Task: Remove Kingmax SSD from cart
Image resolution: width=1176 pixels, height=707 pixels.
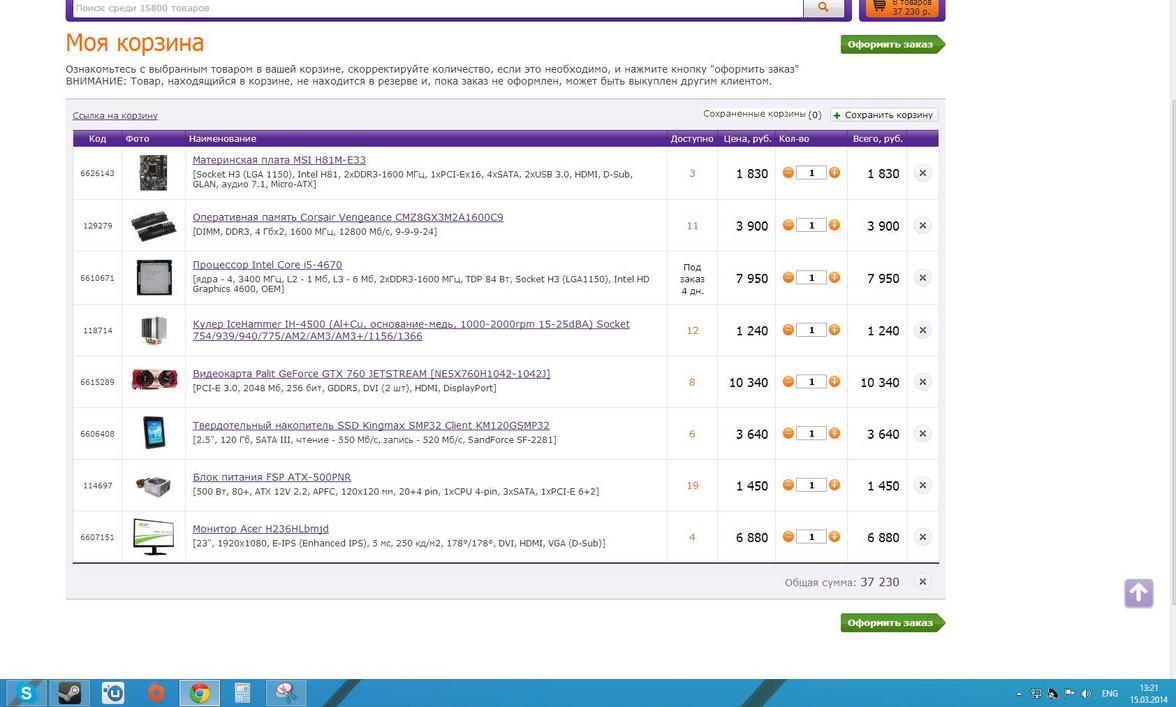Action: pyautogui.click(x=922, y=434)
